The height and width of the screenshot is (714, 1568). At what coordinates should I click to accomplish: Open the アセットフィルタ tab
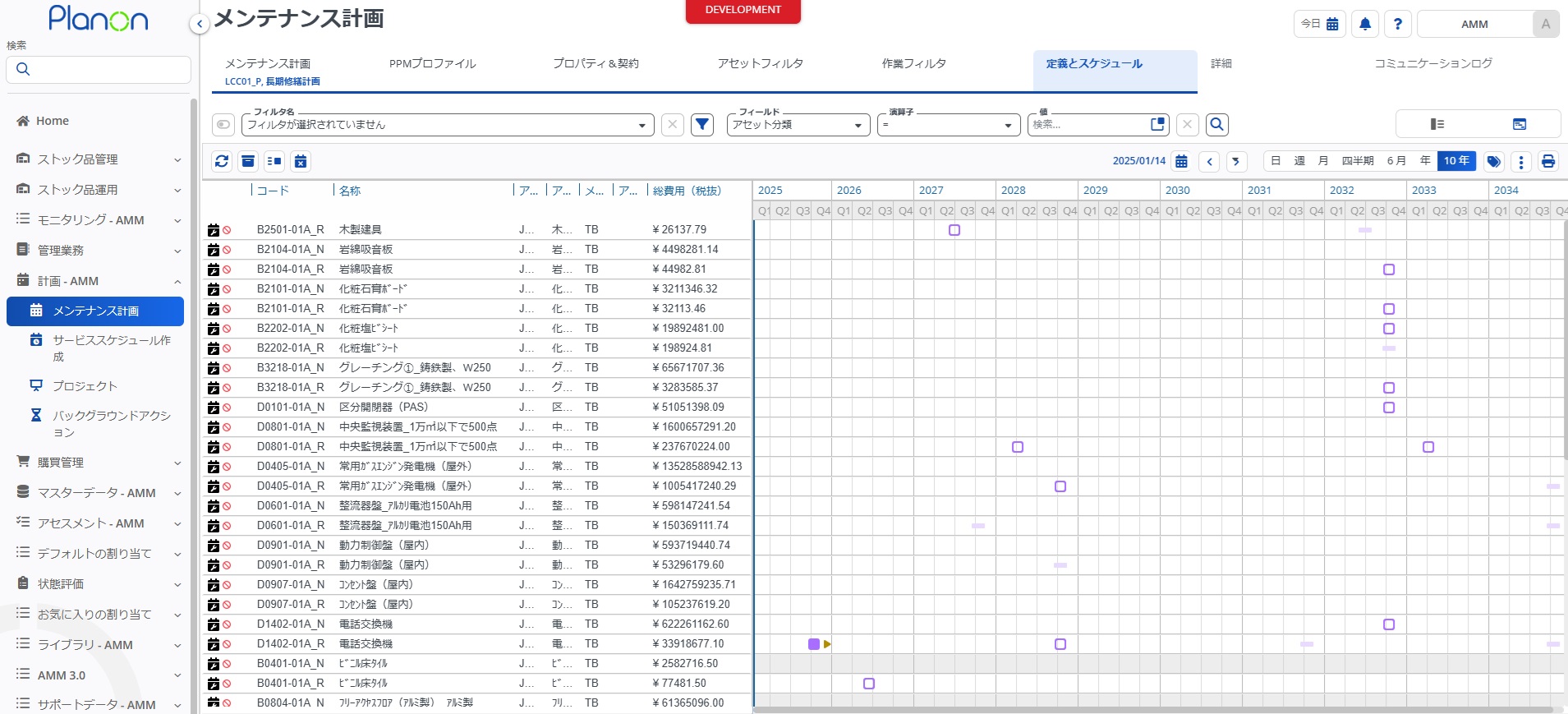click(761, 63)
